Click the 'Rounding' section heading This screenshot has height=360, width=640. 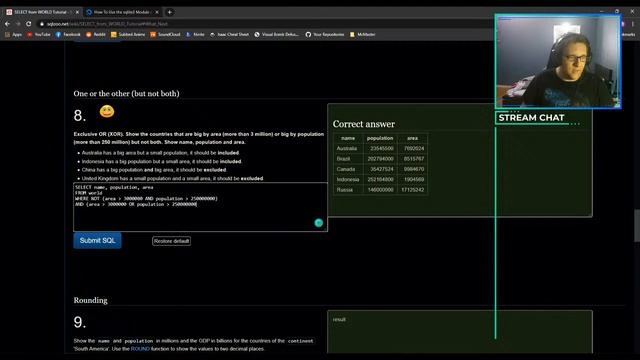(x=91, y=300)
